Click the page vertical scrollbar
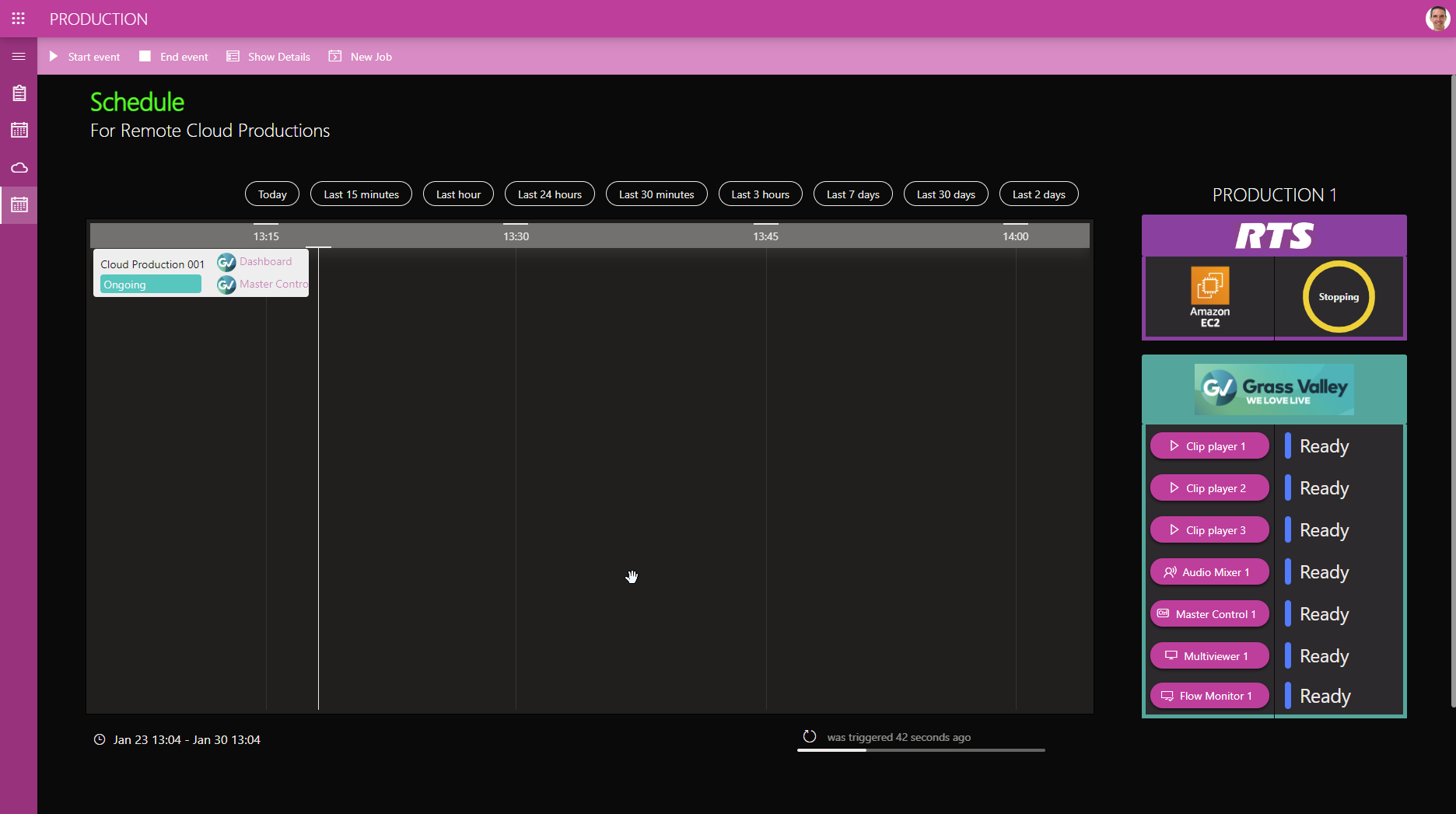This screenshot has width=1456, height=814. point(1452,390)
